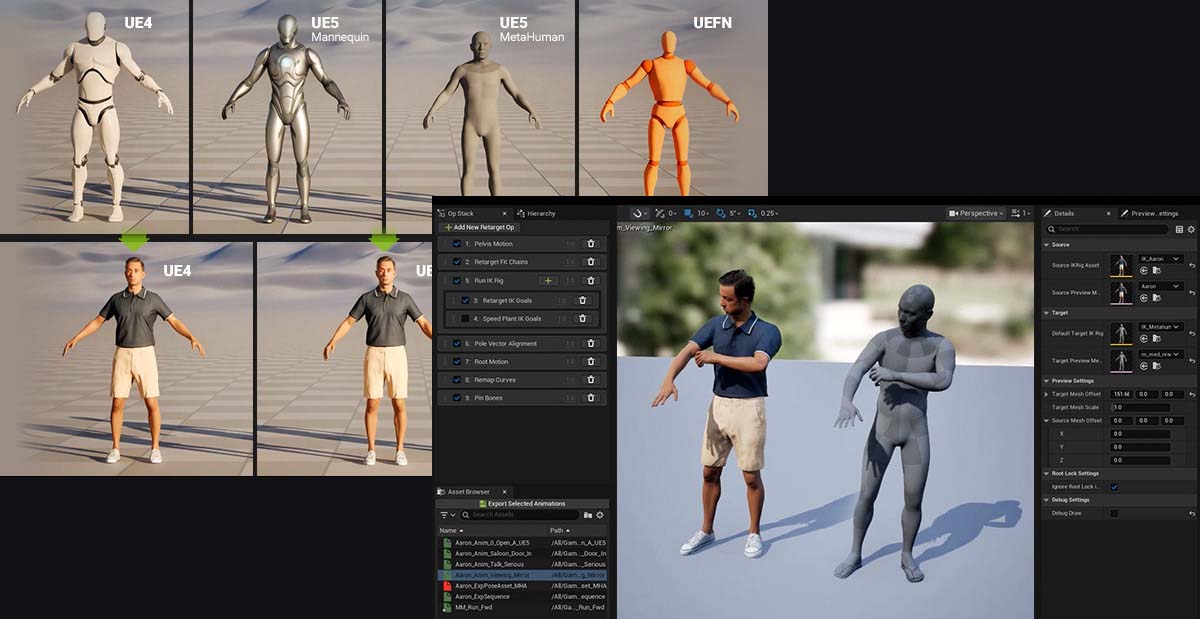
Task: Delete the Pelvis Motion retarget op
Action: point(591,244)
